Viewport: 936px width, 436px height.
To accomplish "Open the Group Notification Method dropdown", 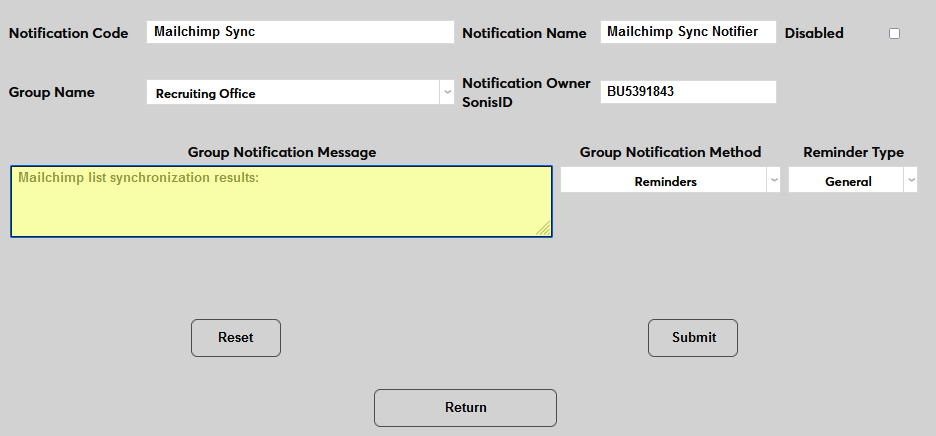I will (670, 180).
